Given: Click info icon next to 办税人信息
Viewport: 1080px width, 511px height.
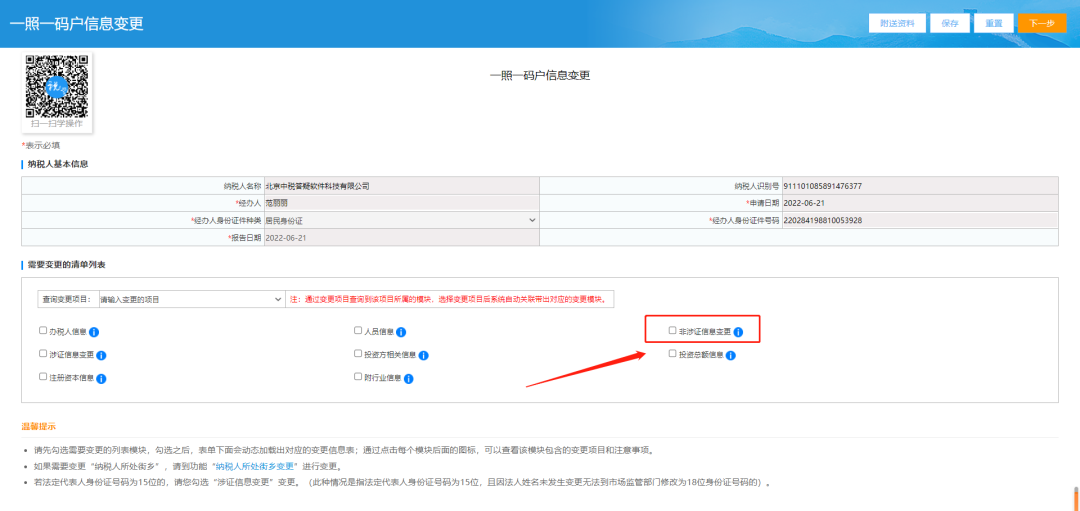Looking at the screenshot, I should click(94, 332).
